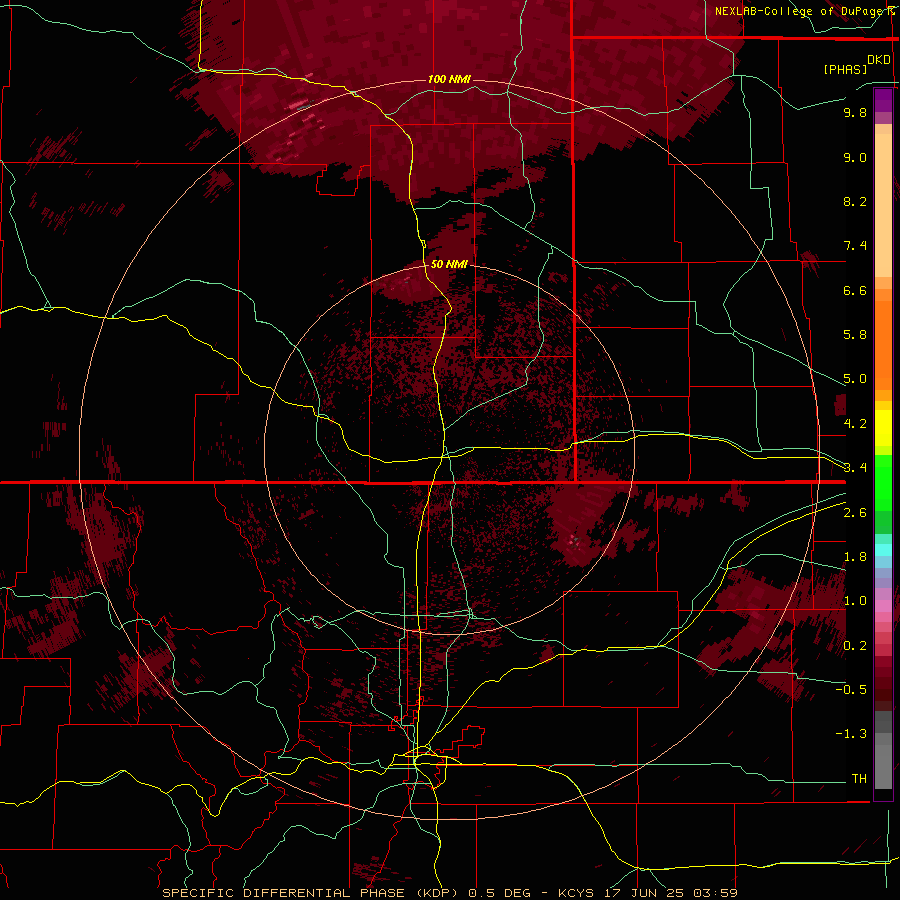Pick the purple swatch atop the color bar
Image resolution: width=900 pixels, height=900 pixels.
[x=883, y=100]
